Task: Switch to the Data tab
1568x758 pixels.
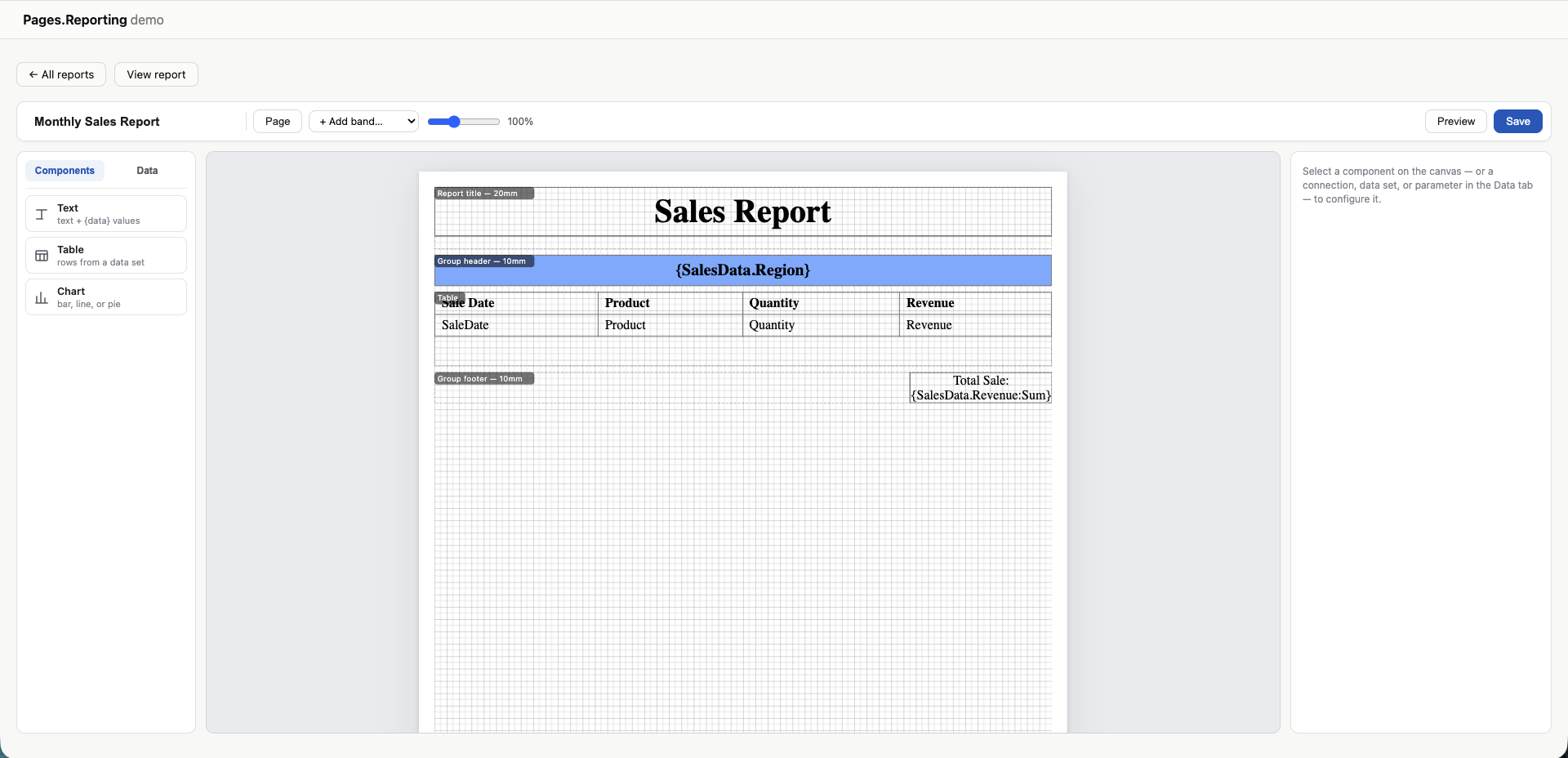Action: [147, 171]
